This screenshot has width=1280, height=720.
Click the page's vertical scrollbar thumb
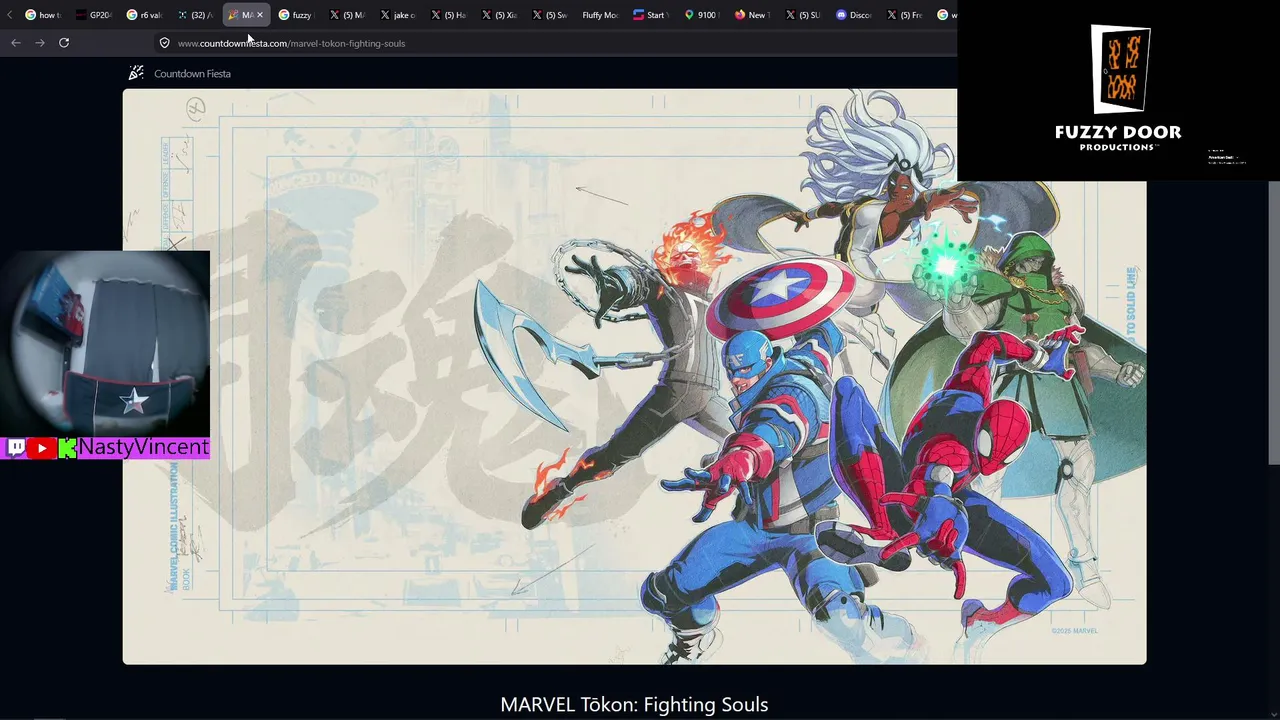pyautogui.click(x=1274, y=322)
